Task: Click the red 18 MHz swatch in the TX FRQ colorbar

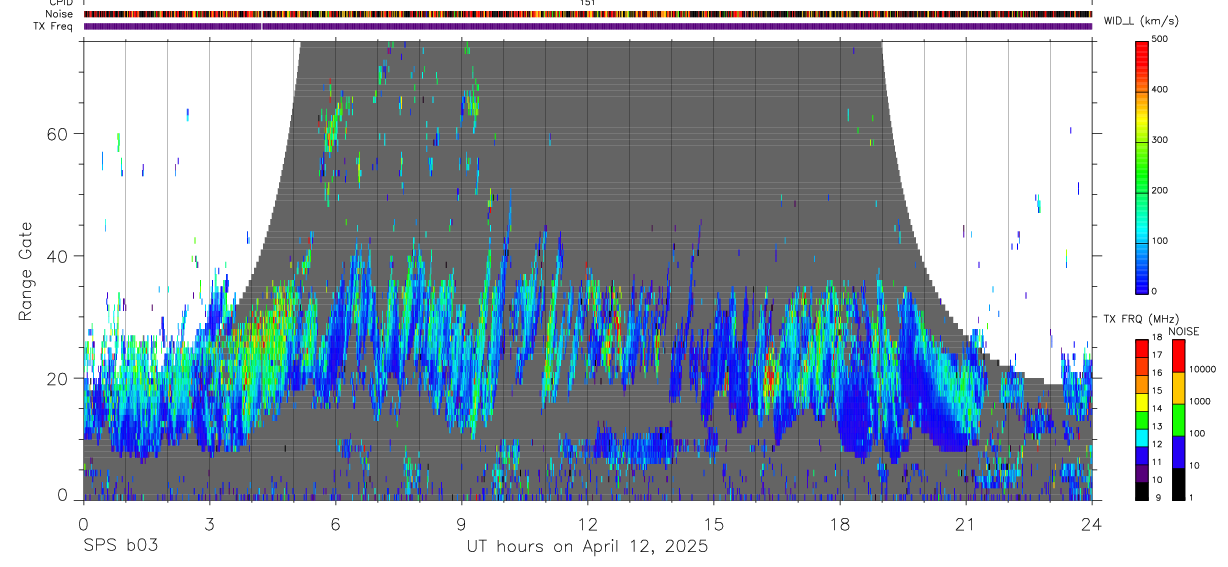Action: [x=1140, y=346]
